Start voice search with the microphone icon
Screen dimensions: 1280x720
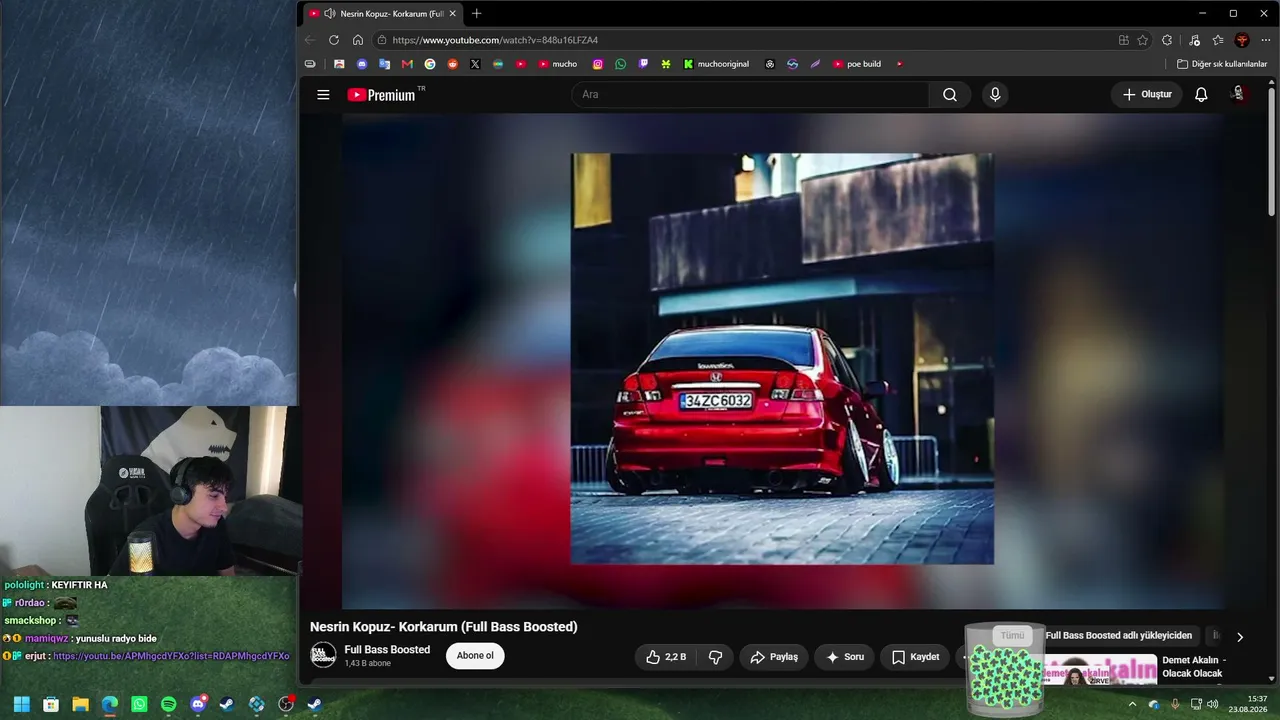point(994,95)
